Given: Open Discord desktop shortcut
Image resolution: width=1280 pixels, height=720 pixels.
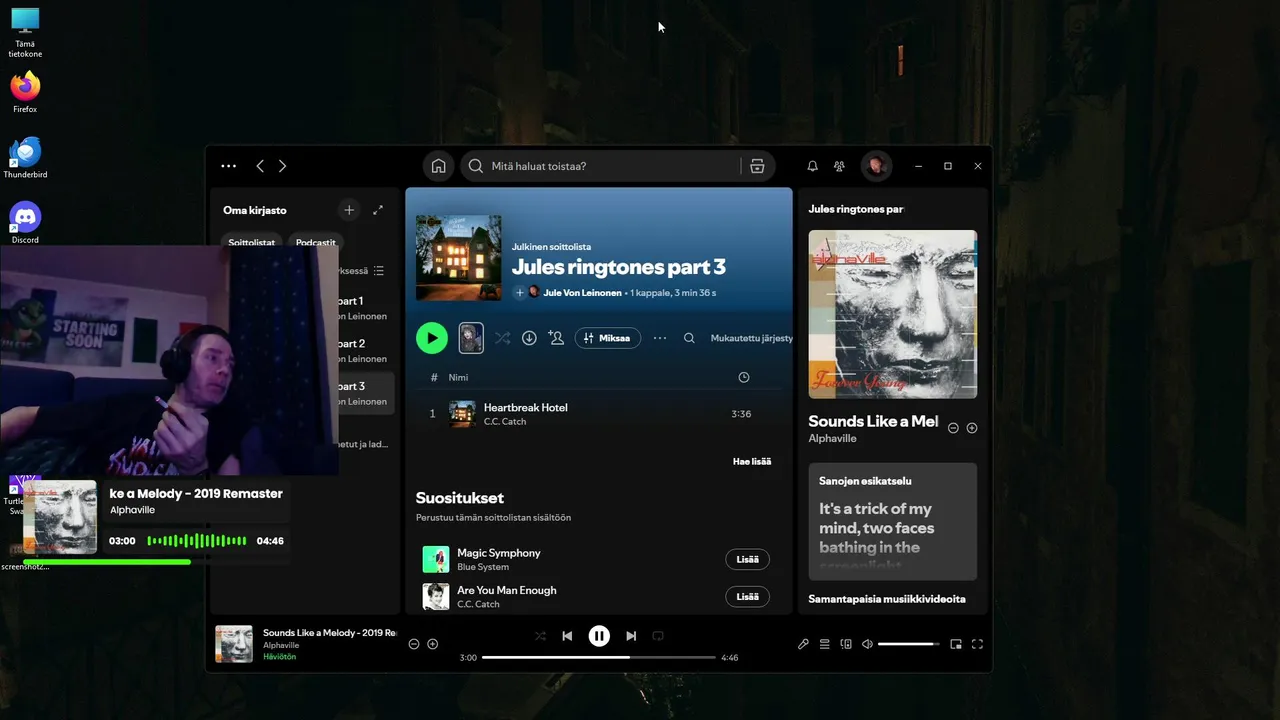Looking at the screenshot, I should (x=25, y=222).
